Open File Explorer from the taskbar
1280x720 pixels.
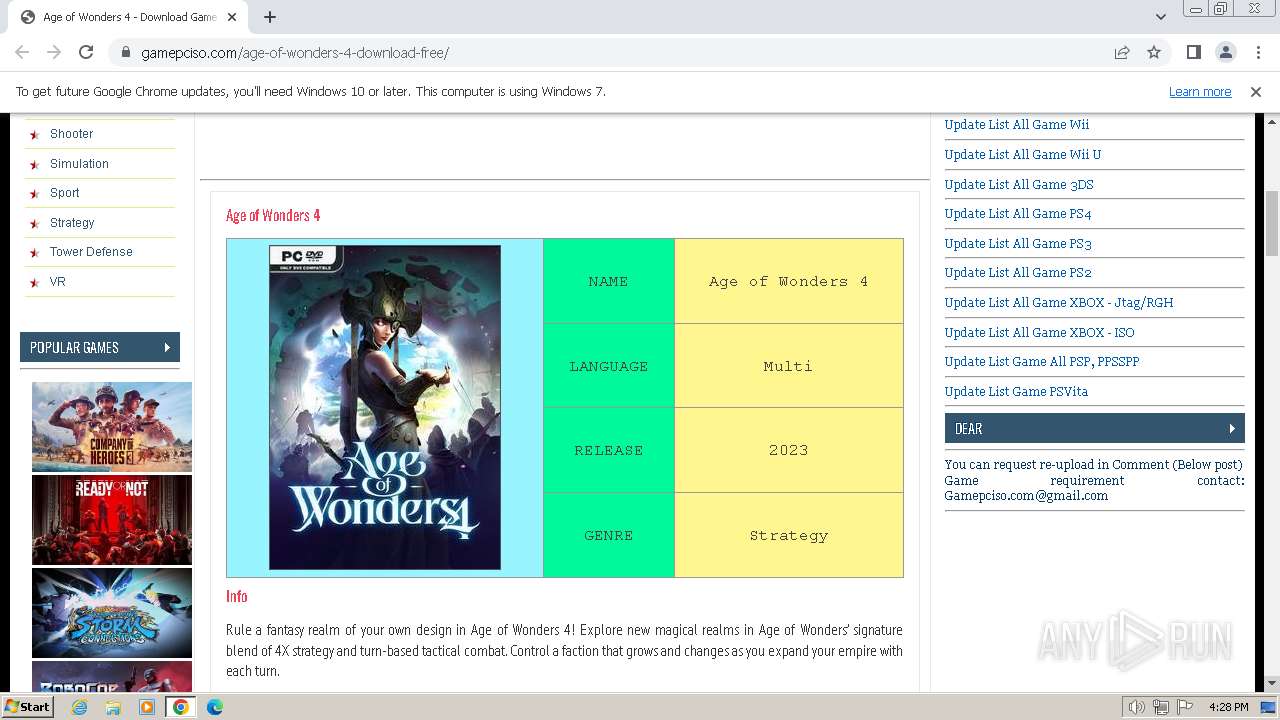coord(113,707)
